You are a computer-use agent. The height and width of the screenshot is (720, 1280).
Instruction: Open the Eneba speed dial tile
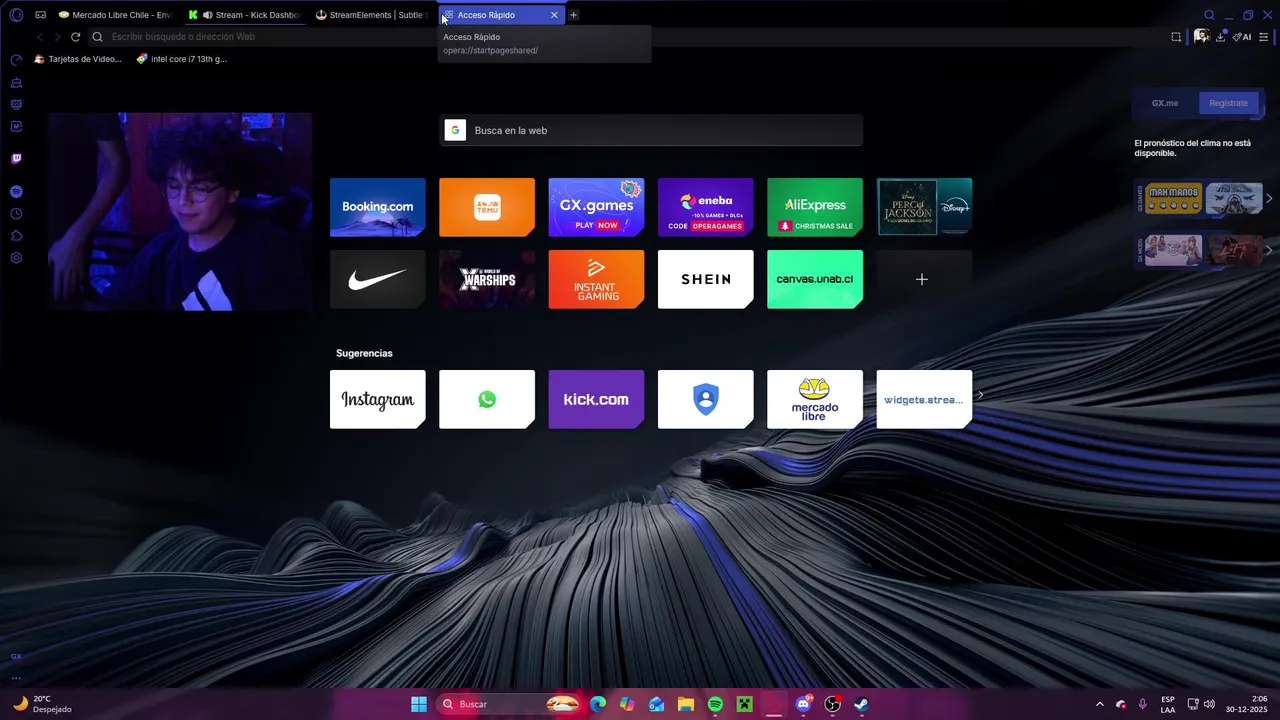705,207
